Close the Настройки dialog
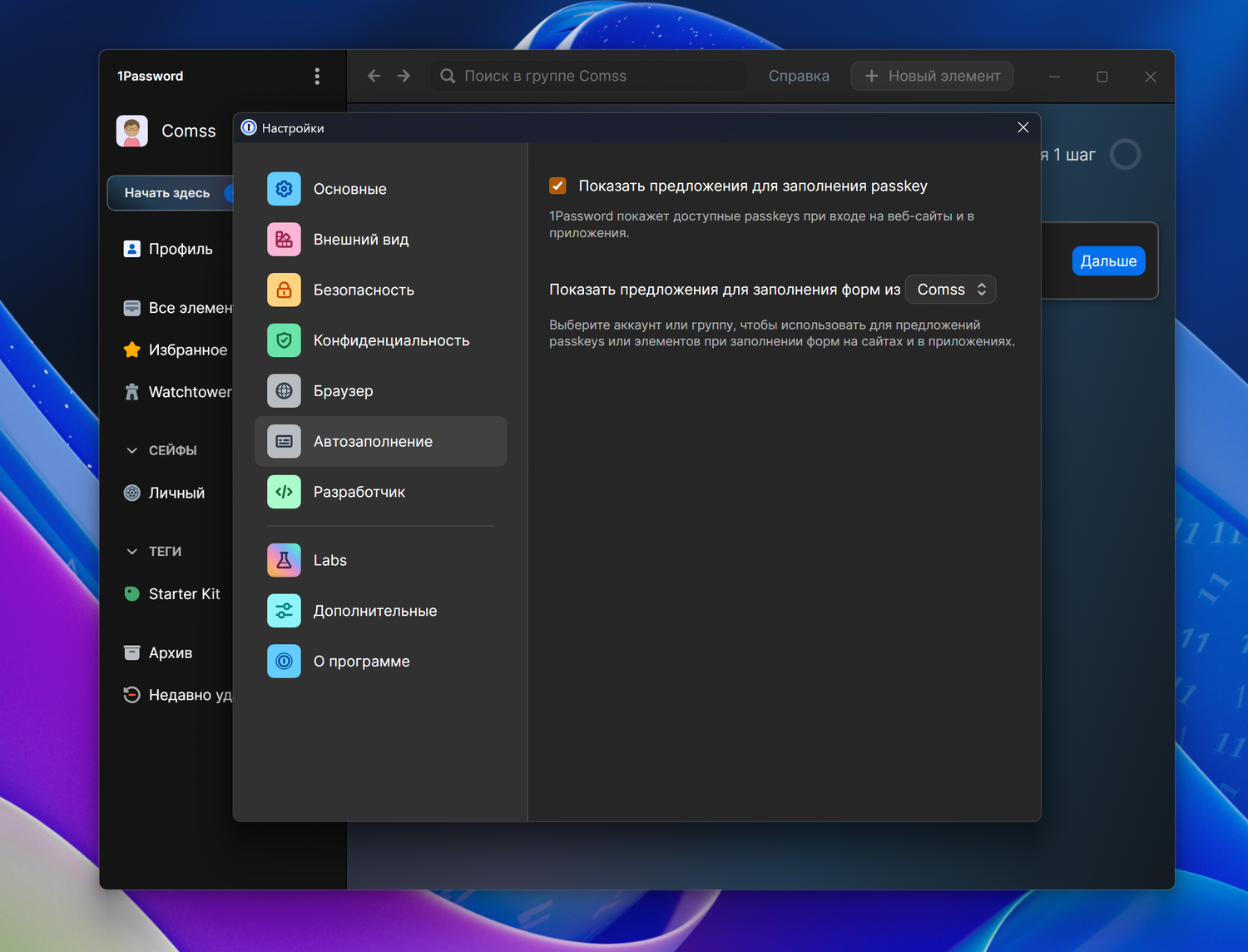 [1023, 127]
